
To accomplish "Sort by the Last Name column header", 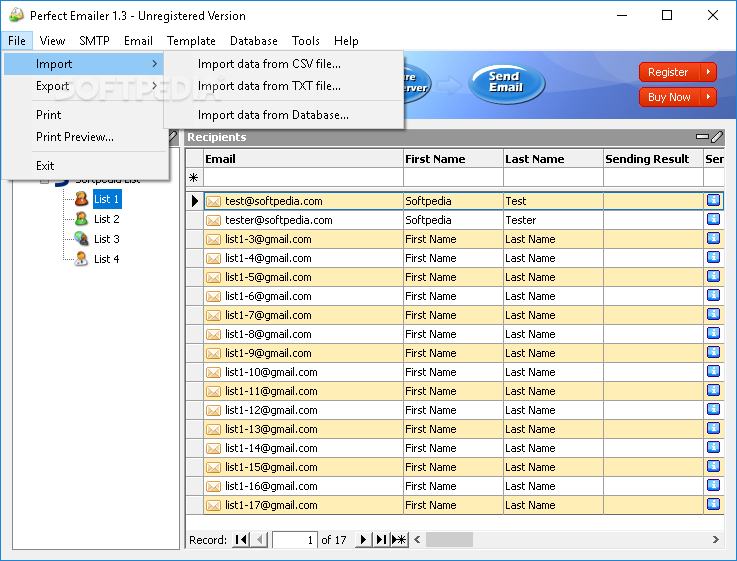I will pos(553,159).
